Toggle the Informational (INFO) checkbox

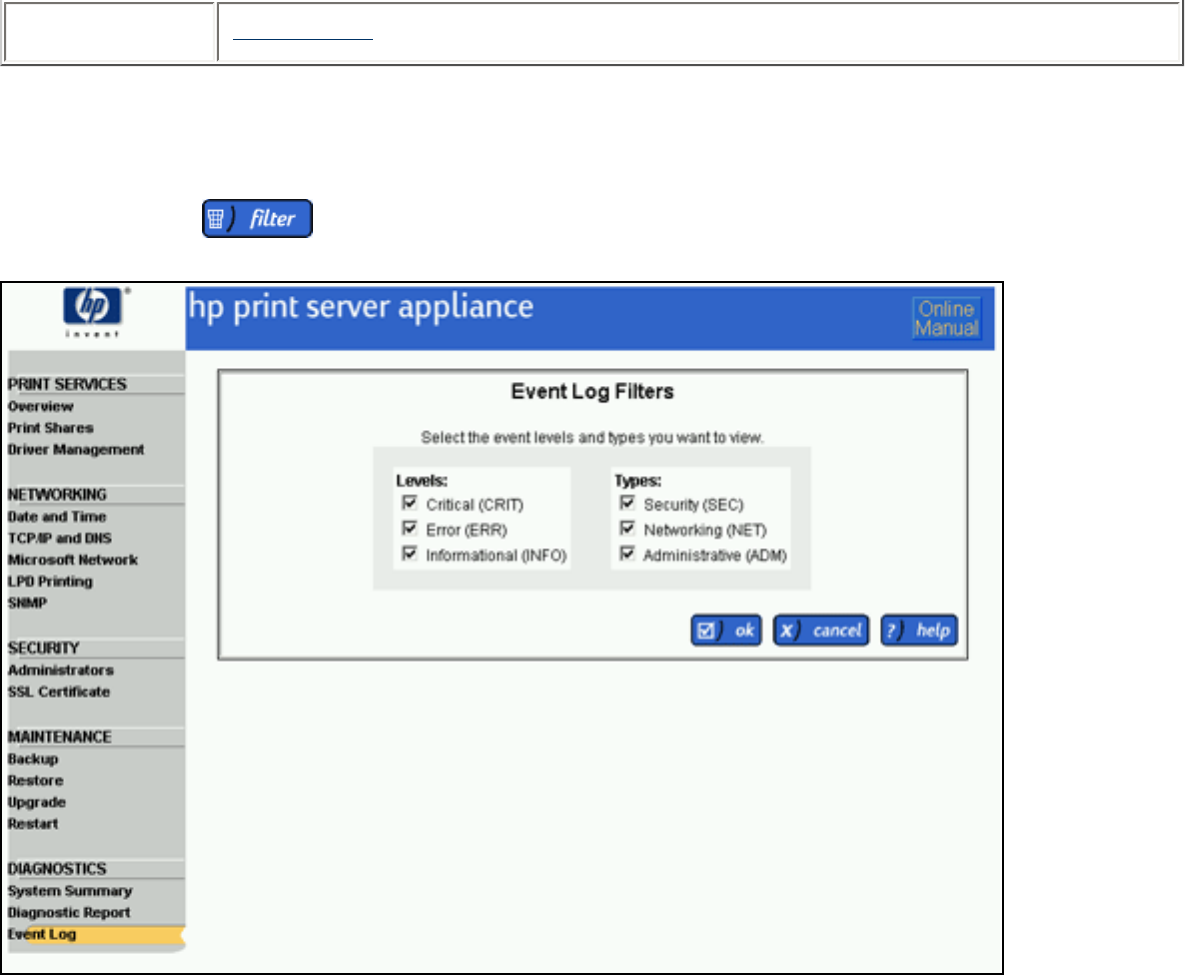(410, 553)
